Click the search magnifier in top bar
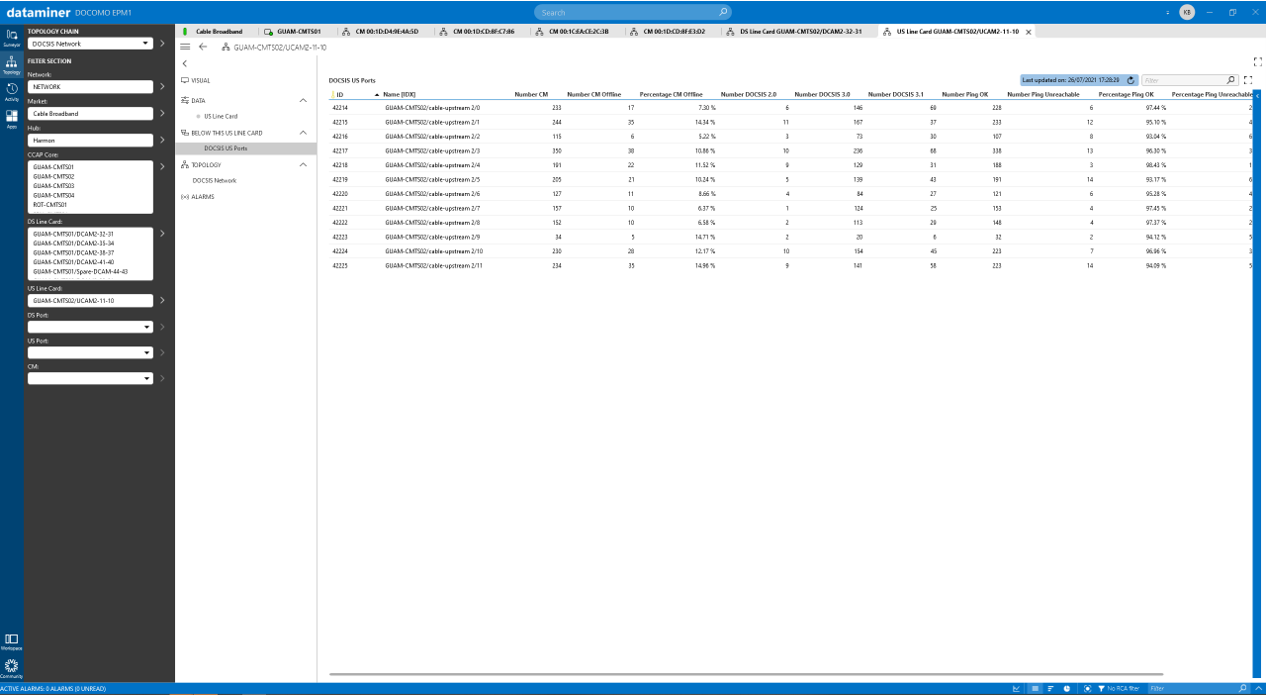Screen dimensions: 1266x695 pos(724,12)
